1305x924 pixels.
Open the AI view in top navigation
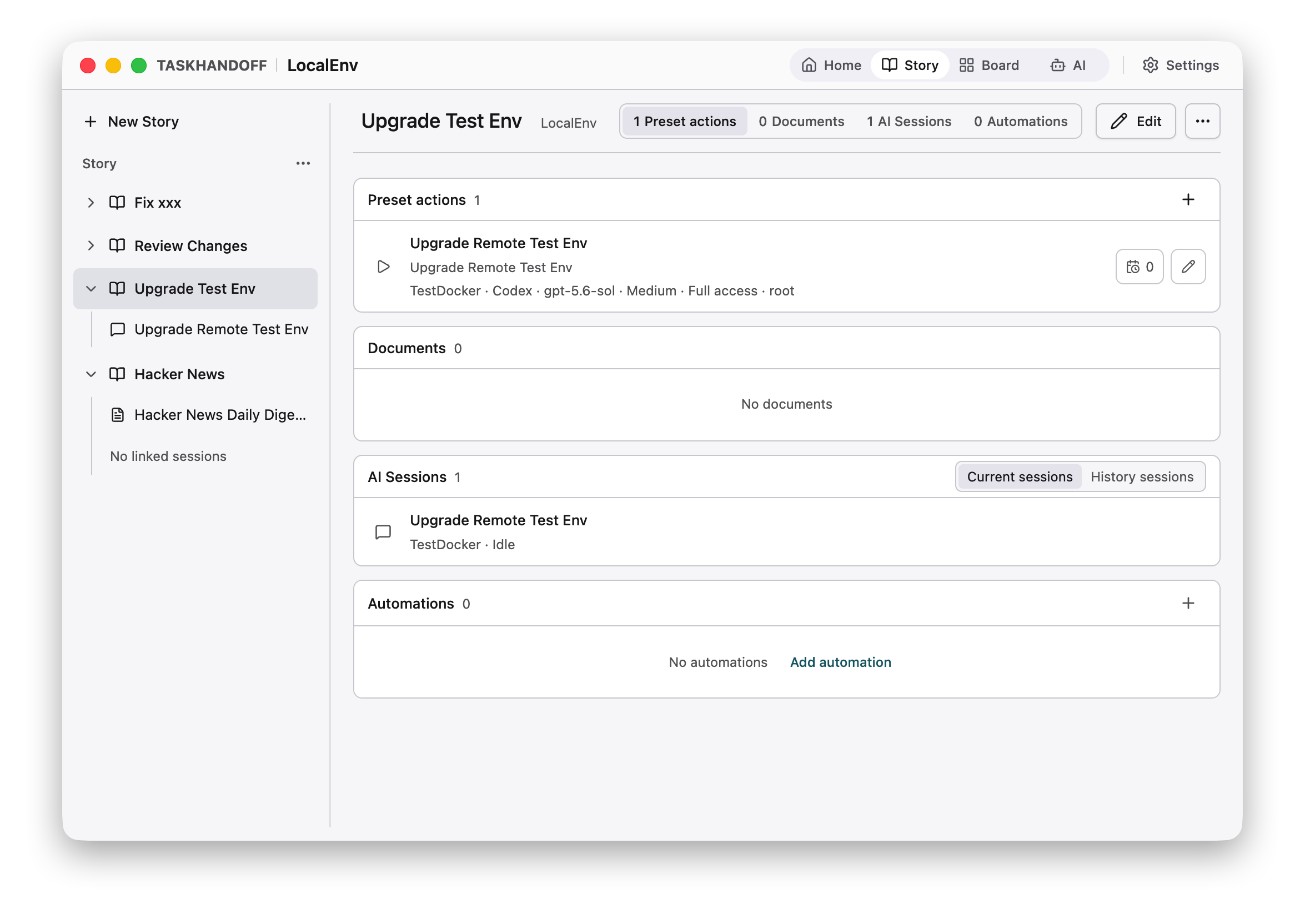point(1068,66)
